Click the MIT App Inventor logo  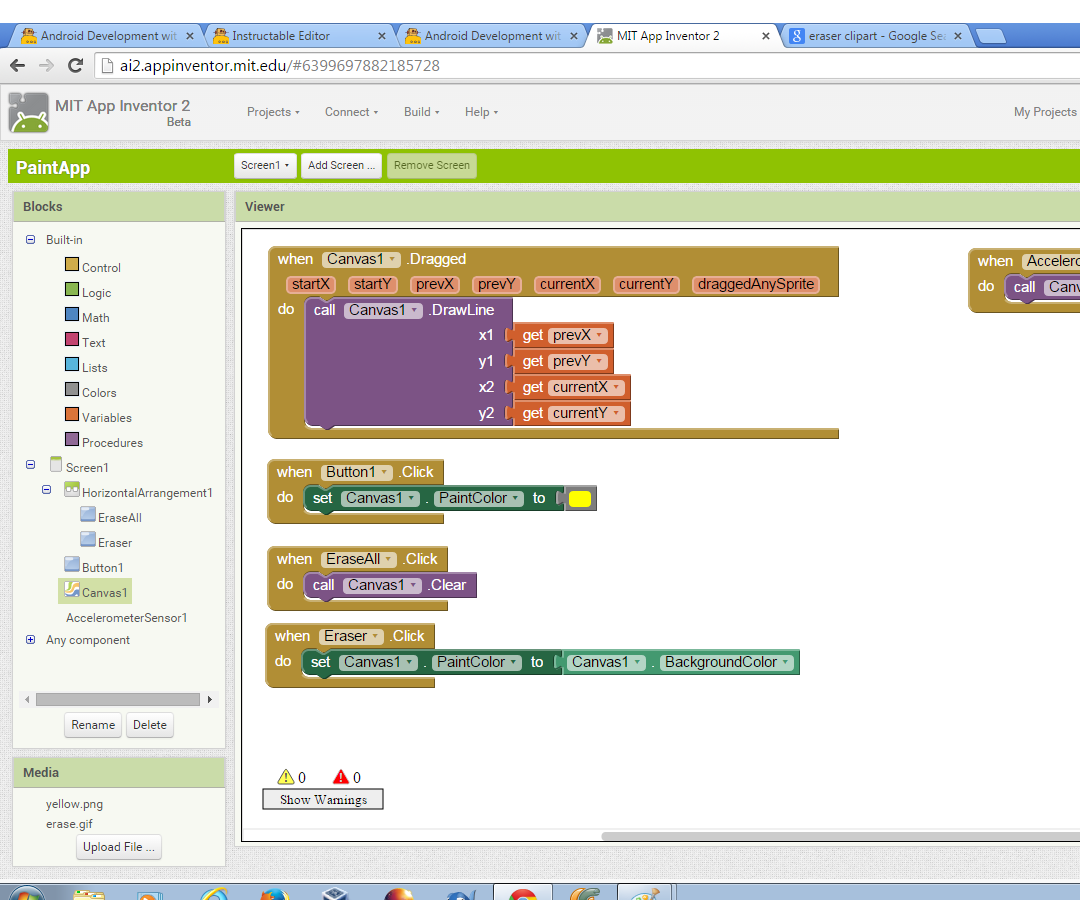coord(28,112)
